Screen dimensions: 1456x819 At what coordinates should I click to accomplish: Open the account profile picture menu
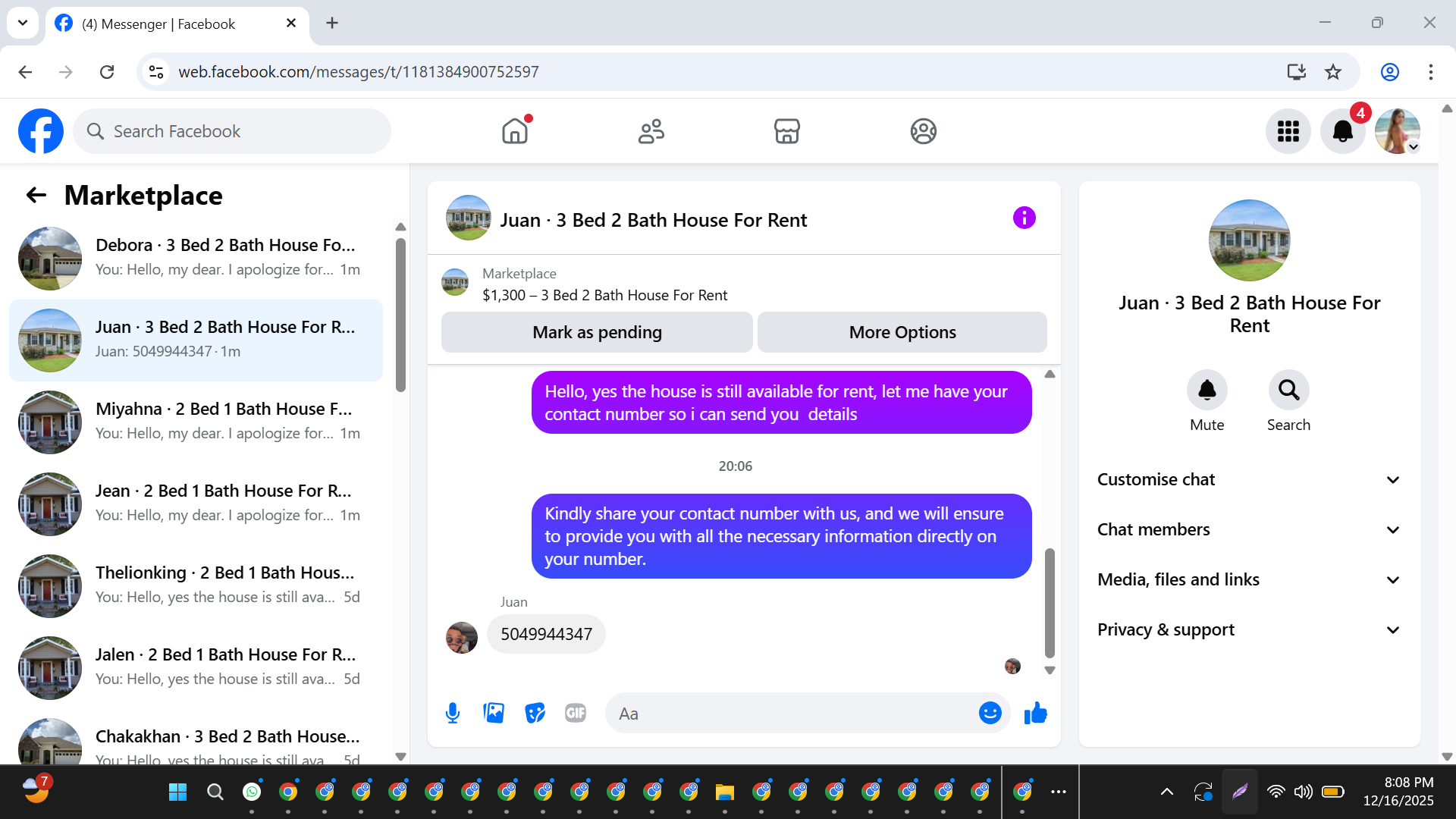[x=1398, y=131]
